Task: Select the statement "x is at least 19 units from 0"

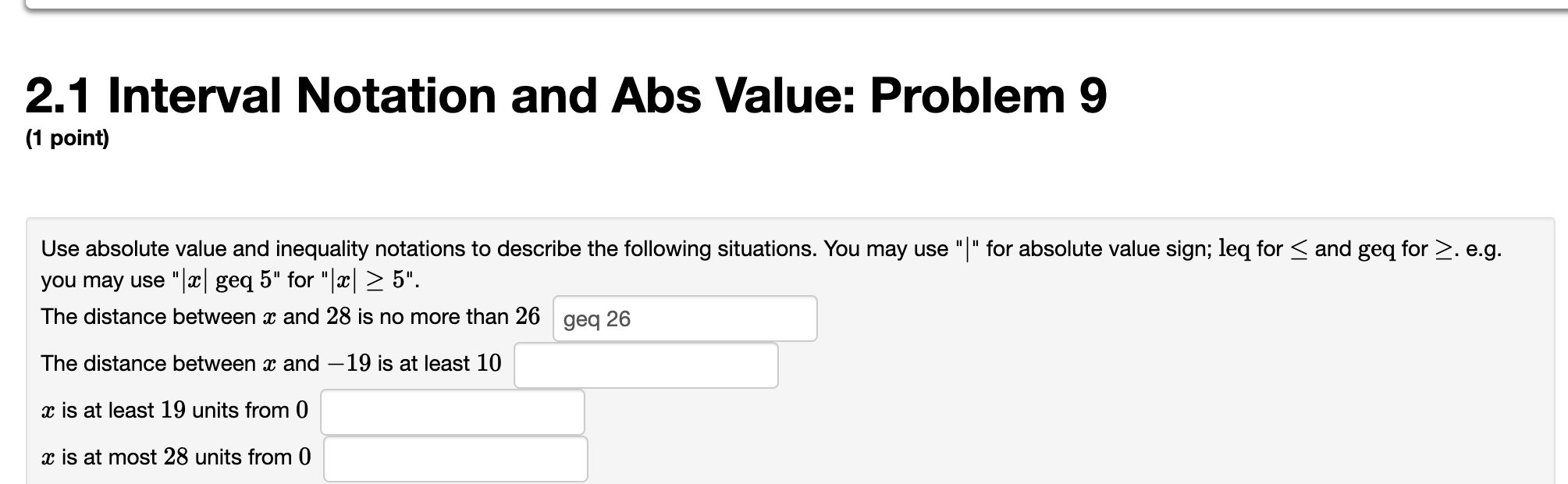Action: [x=176, y=410]
